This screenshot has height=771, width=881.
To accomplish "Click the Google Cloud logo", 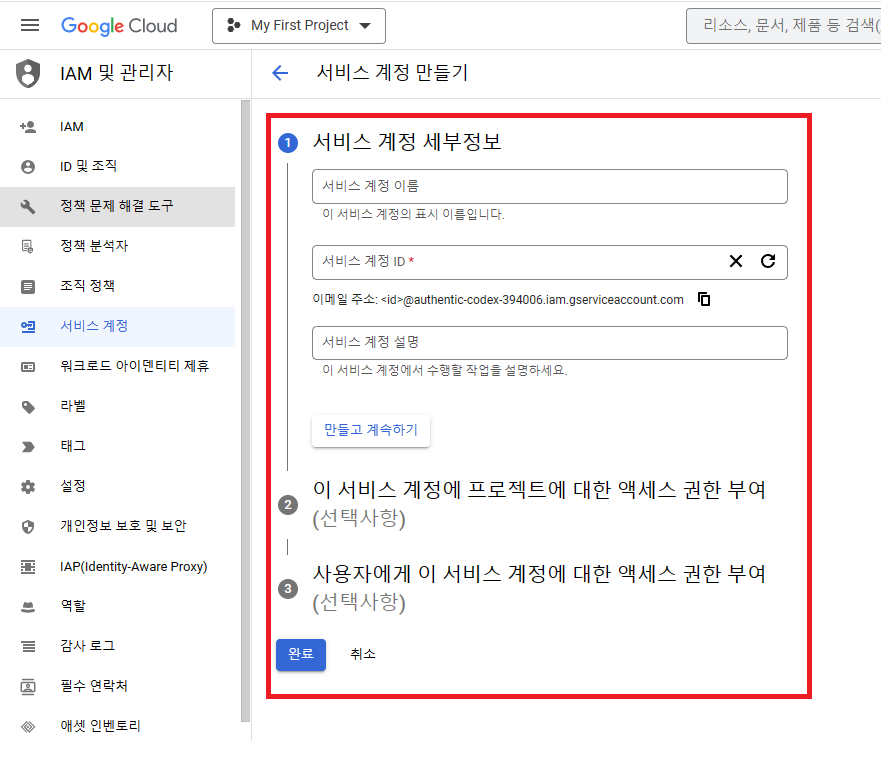I will [119, 25].
